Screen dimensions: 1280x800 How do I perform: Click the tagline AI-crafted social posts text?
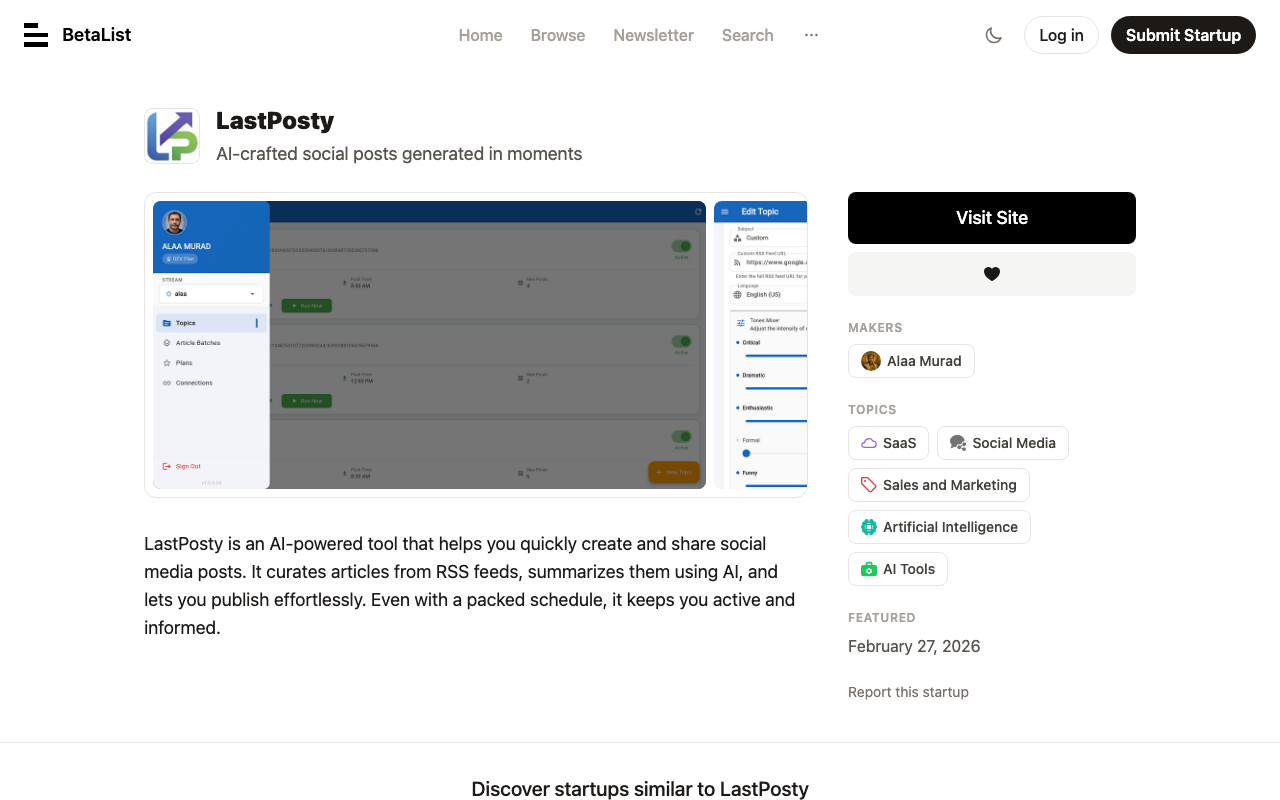(x=399, y=154)
